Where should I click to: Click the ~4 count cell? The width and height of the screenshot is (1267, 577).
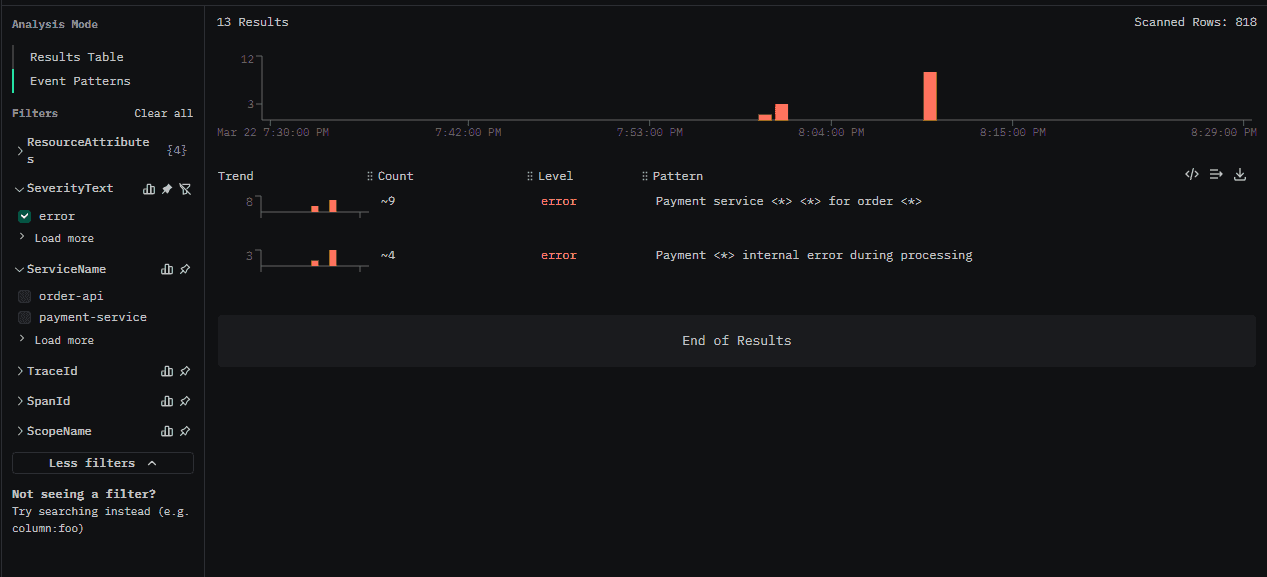388,255
